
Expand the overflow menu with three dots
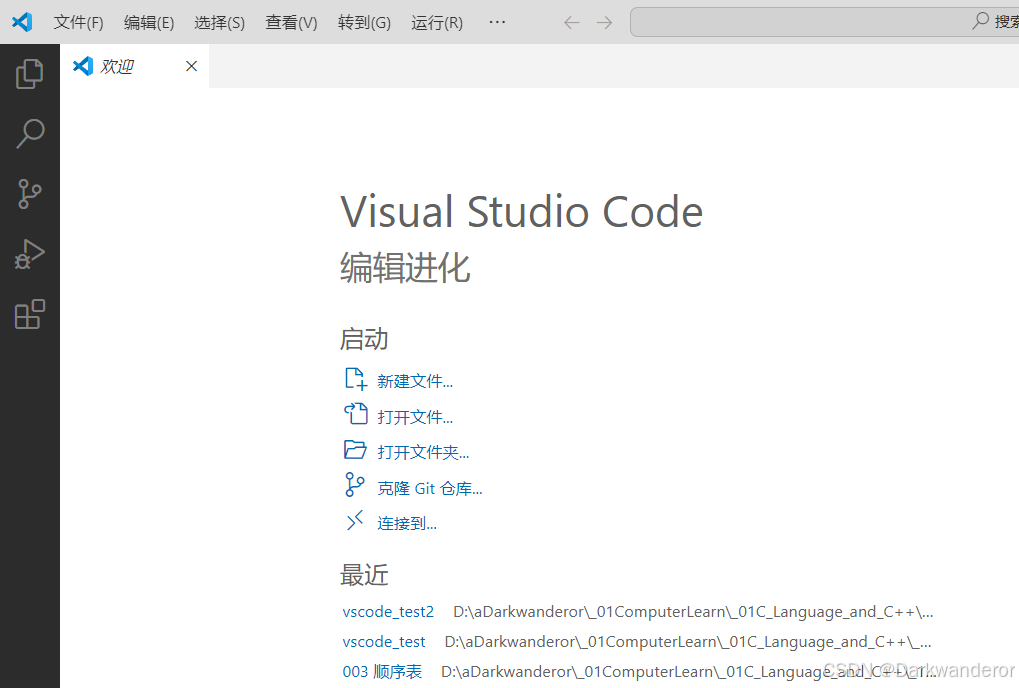point(497,22)
